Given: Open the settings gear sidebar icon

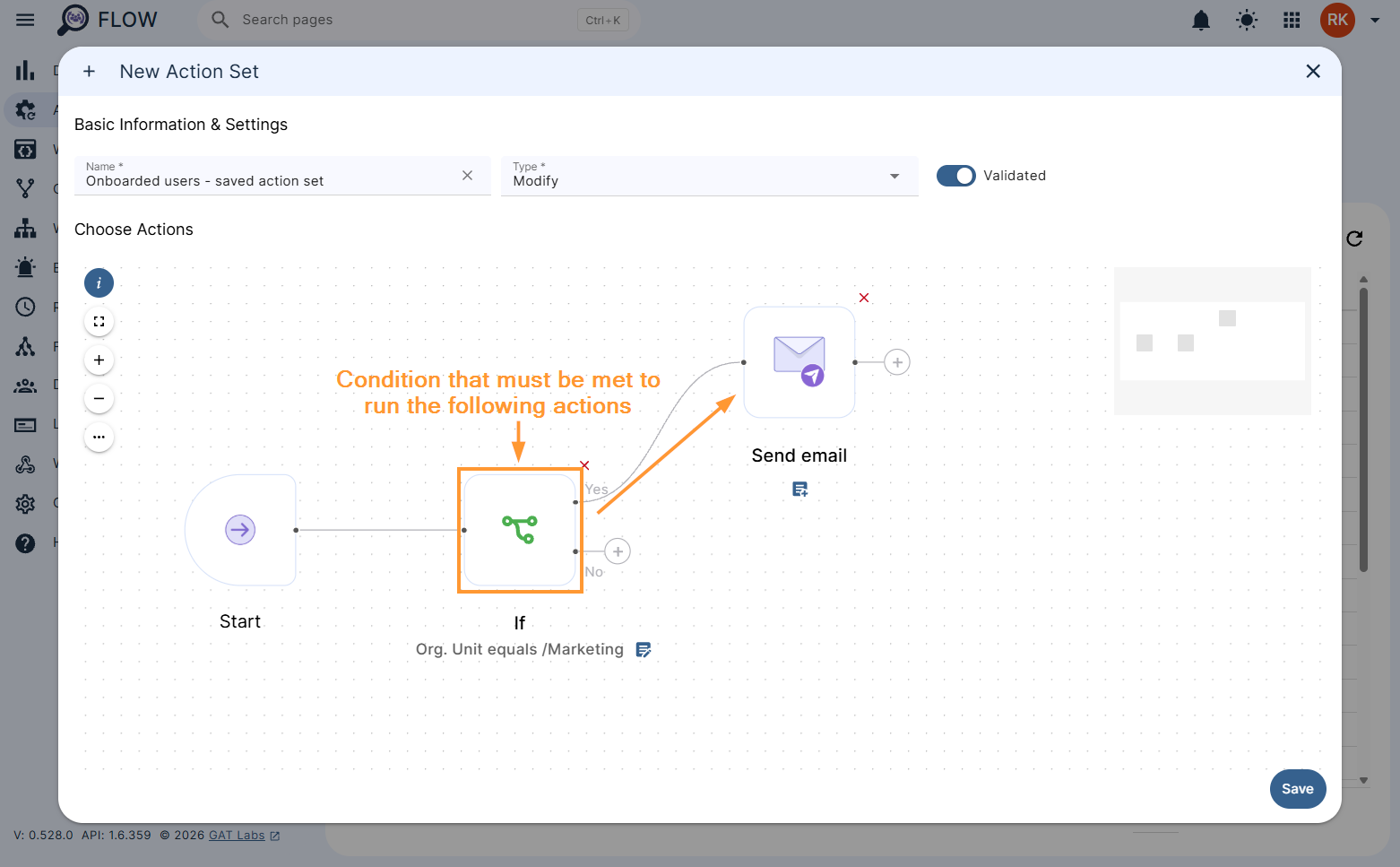Looking at the screenshot, I should tap(25, 503).
